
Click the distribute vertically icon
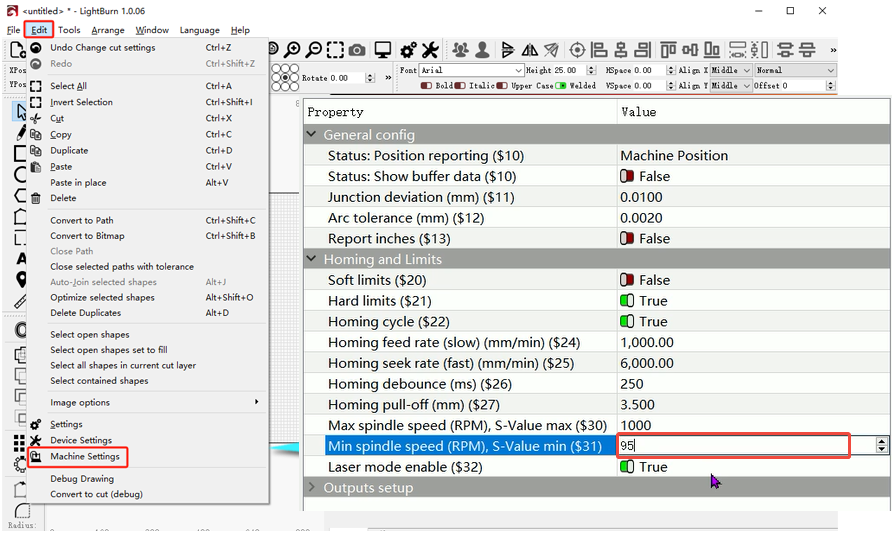tap(759, 50)
